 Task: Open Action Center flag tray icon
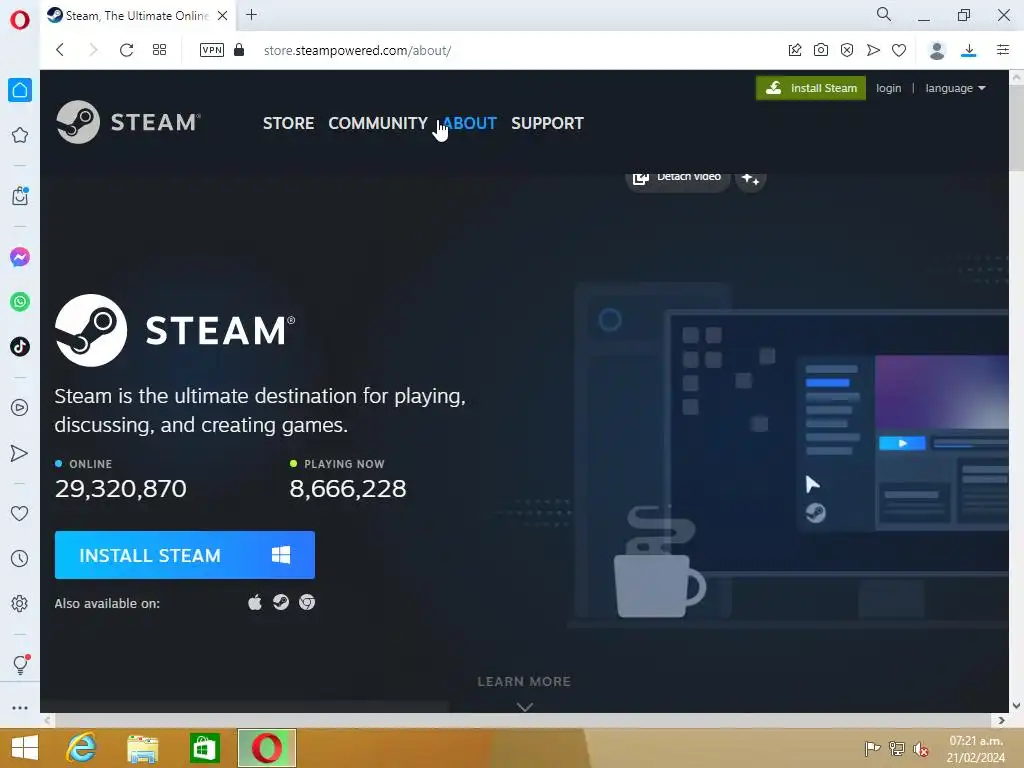[872, 748]
